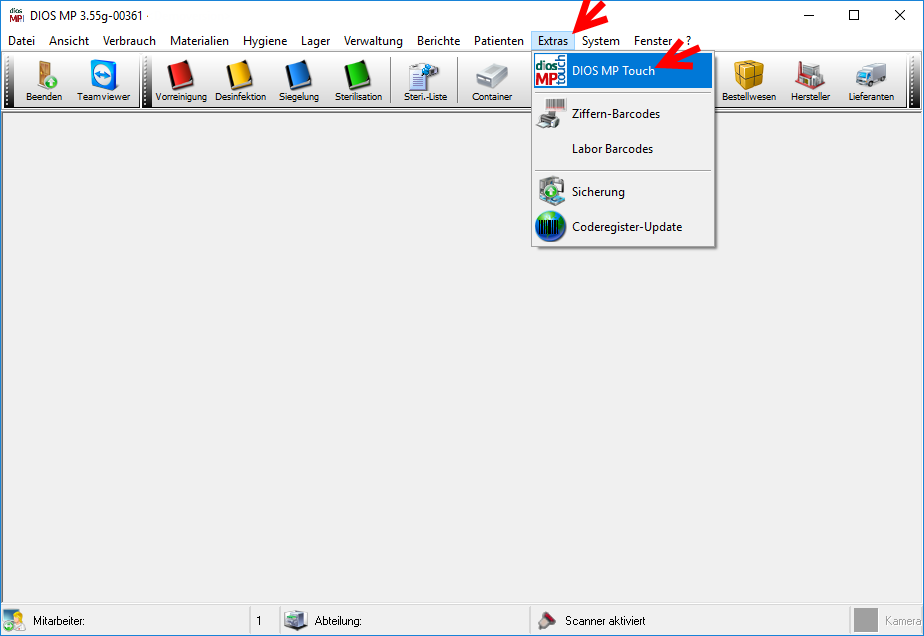Expand the Patienten menu
Screen dimensions: 924x636
point(498,41)
